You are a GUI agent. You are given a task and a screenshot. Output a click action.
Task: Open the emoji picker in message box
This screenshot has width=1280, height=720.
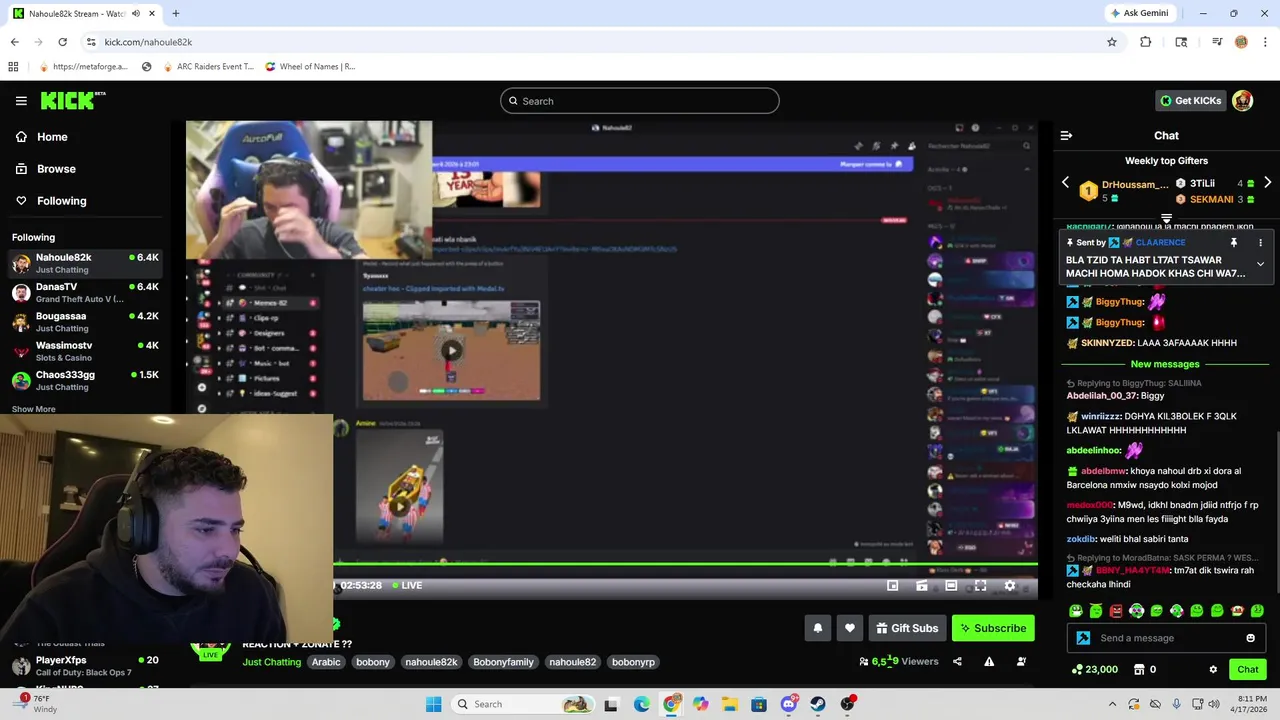point(1250,638)
